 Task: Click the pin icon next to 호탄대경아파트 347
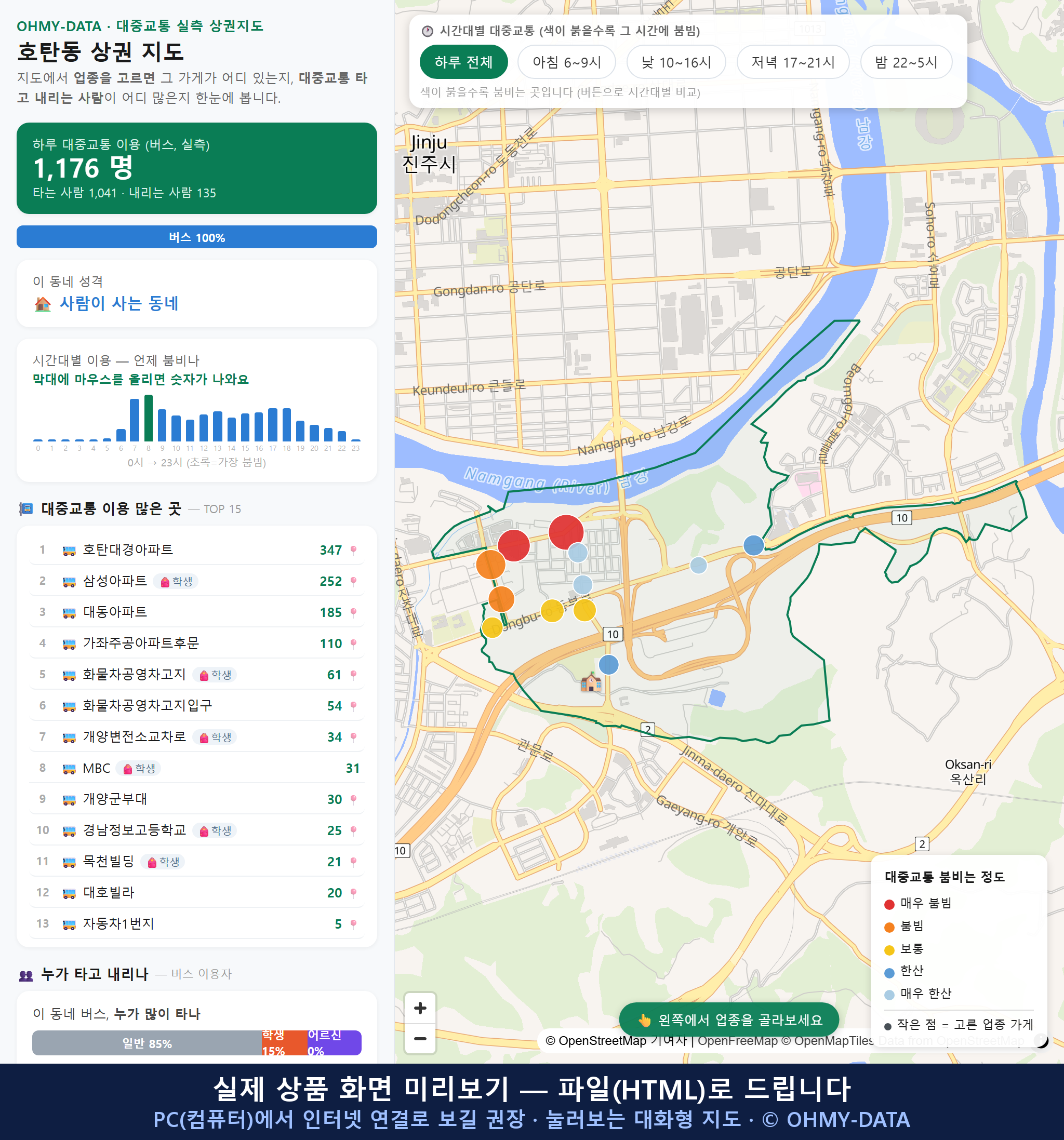353,550
